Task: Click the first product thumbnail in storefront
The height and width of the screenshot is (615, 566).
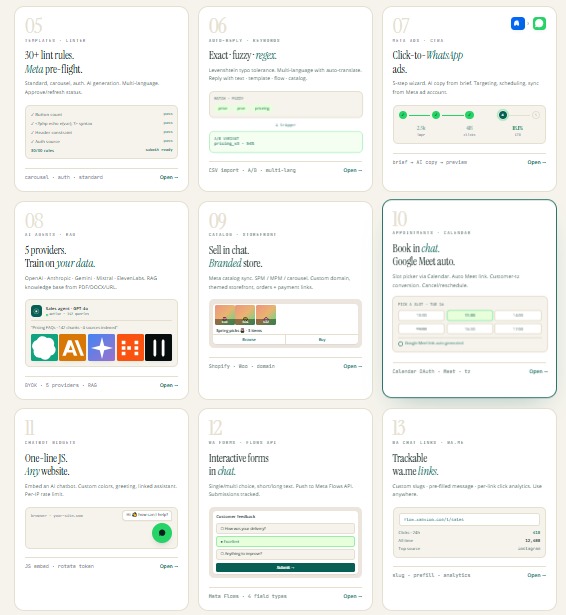Action: tap(225, 315)
